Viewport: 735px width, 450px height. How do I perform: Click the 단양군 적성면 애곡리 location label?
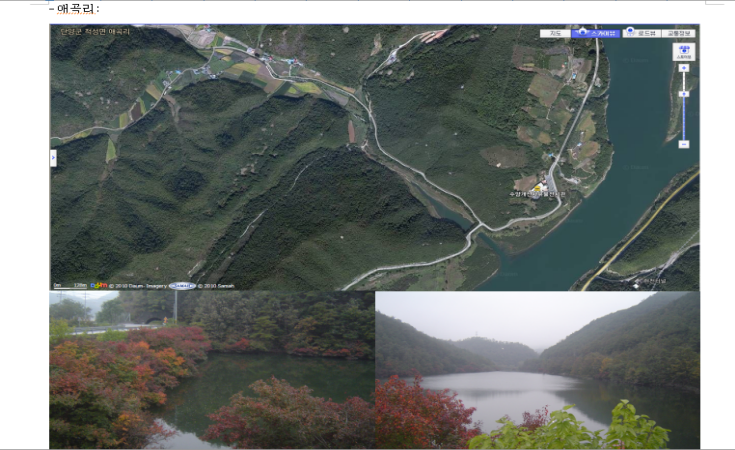96,32
